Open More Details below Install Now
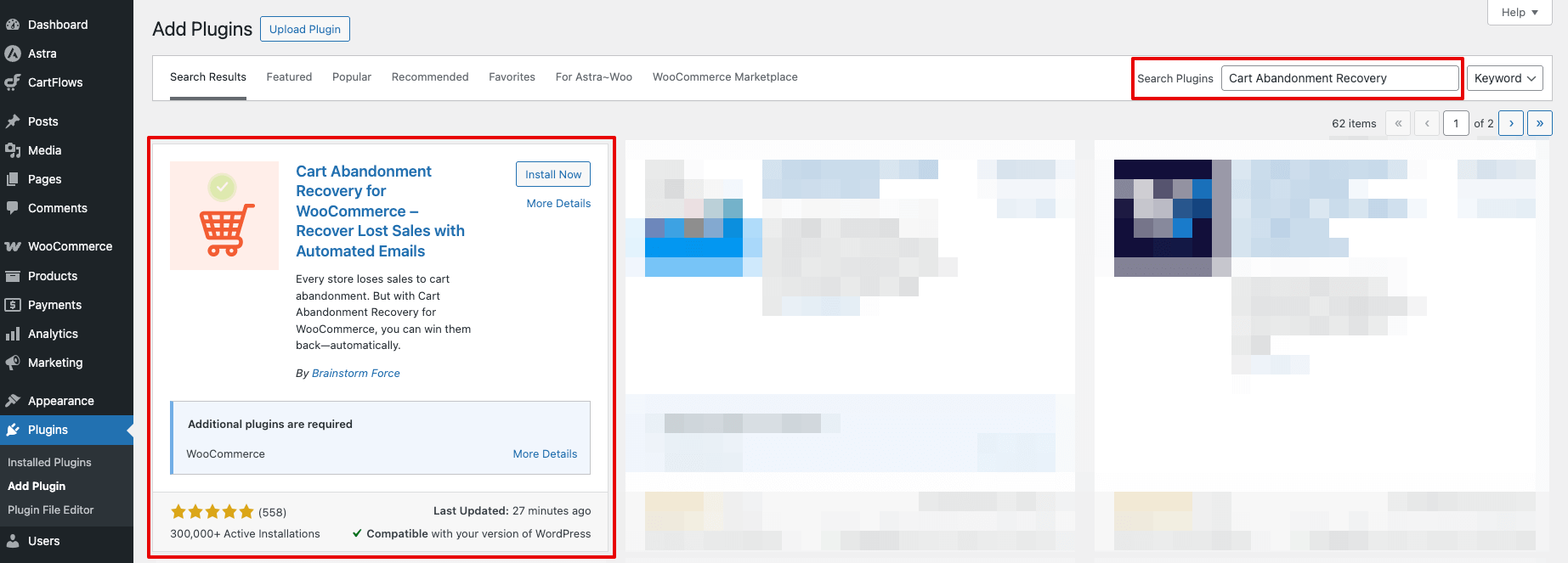The image size is (1568, 563). 558,204
